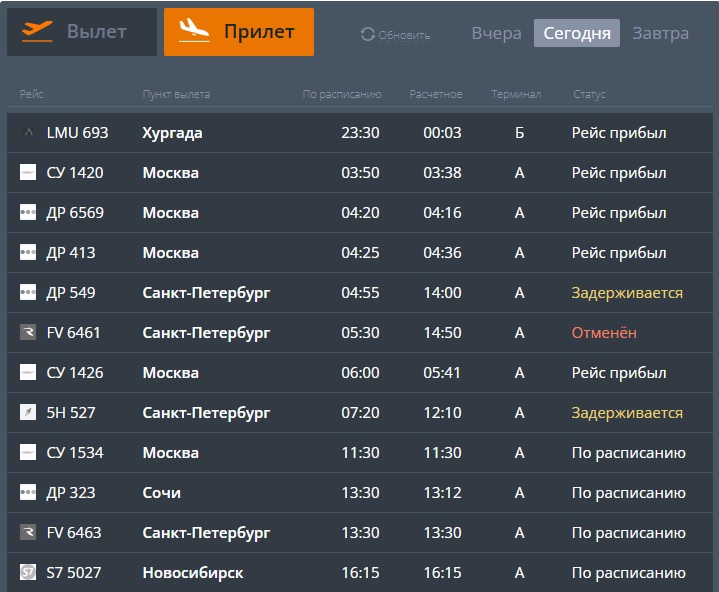Image resolution: width=719 pixels, height=592 pixels.
Task: Click airline logo beside ДР 413
Action: tap(28, 252)
